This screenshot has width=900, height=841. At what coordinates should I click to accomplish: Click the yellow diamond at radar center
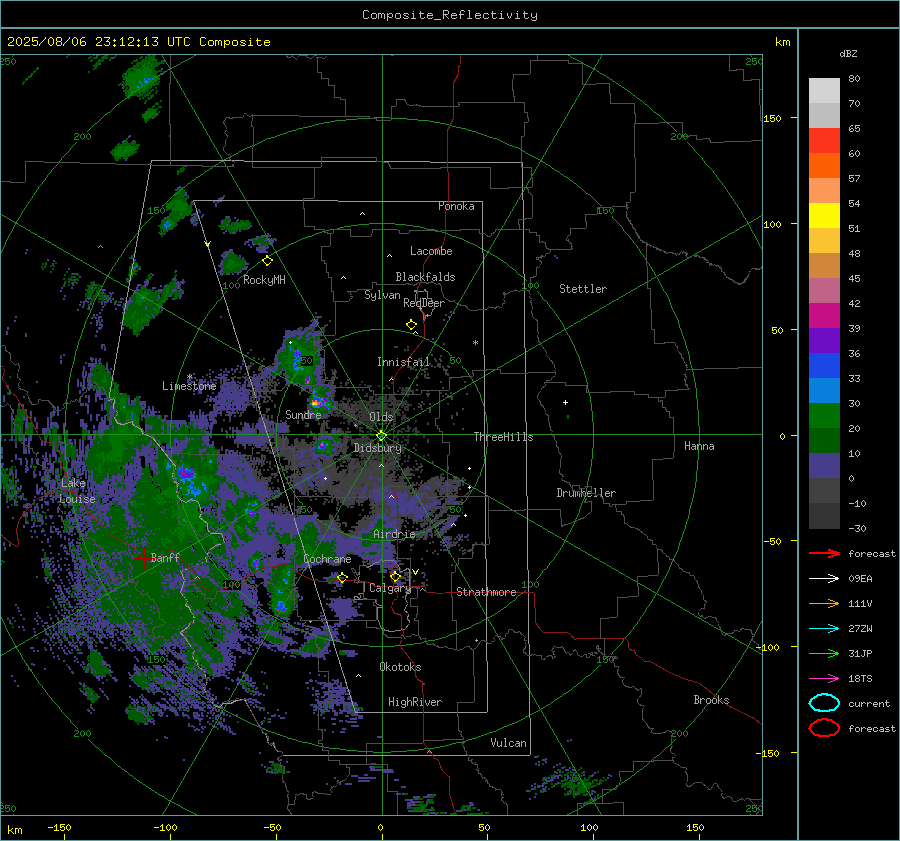(381, 436)
